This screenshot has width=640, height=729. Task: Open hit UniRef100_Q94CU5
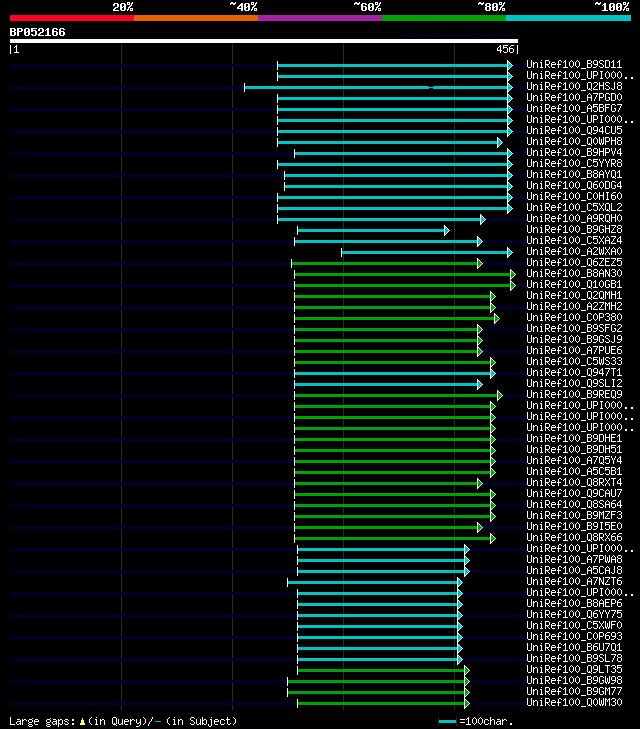click(x=574, y=130)
